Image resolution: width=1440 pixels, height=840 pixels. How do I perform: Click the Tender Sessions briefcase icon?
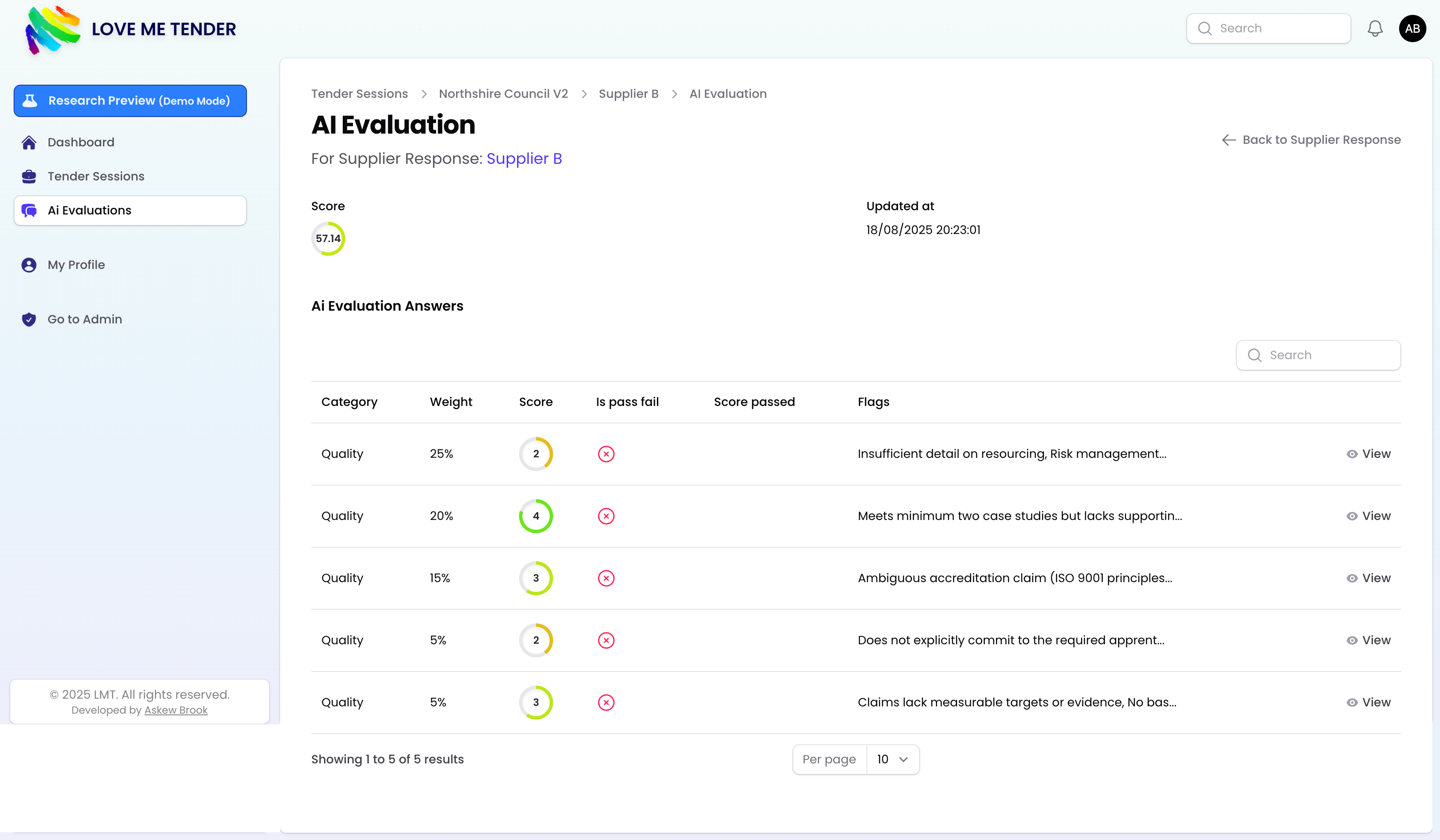29,177
